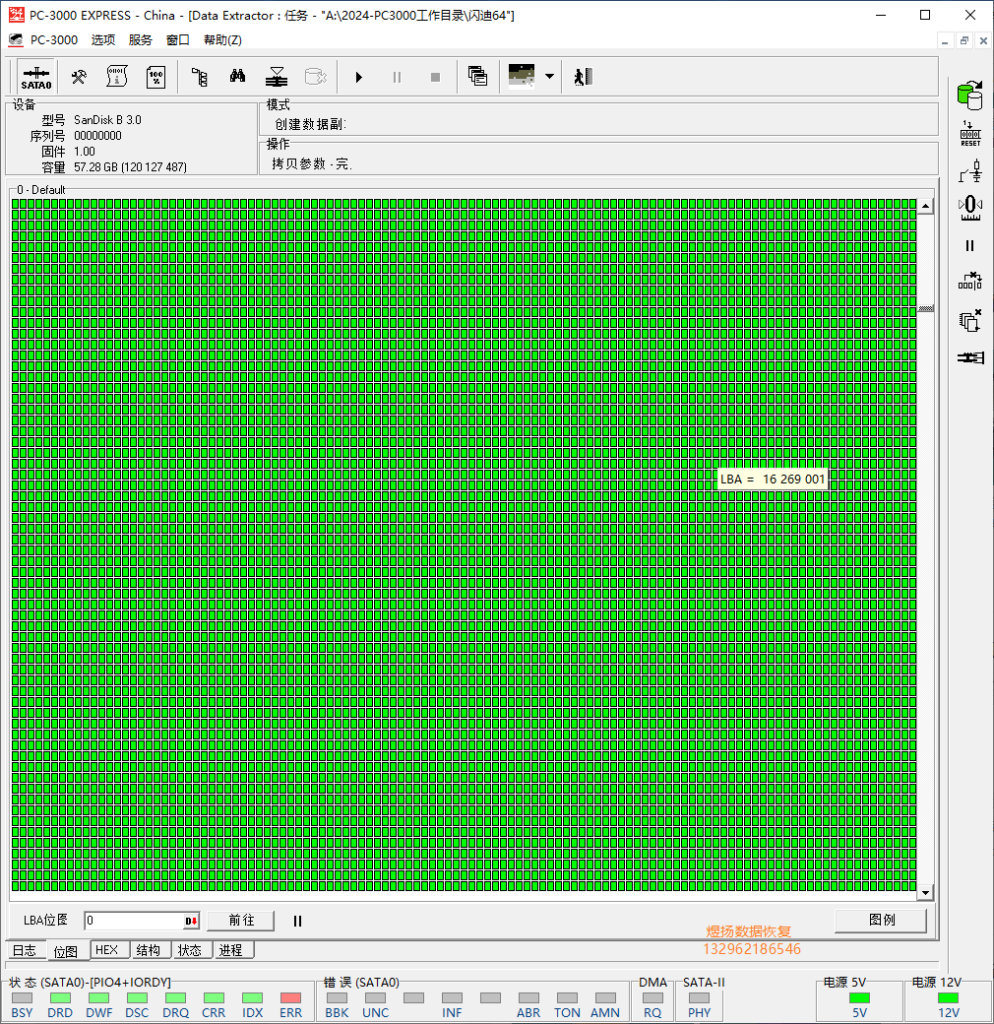This screenshot has height=1024, width=994.
Task: Click the pause icon in right sidebar
Action: (x=970, y=246)
